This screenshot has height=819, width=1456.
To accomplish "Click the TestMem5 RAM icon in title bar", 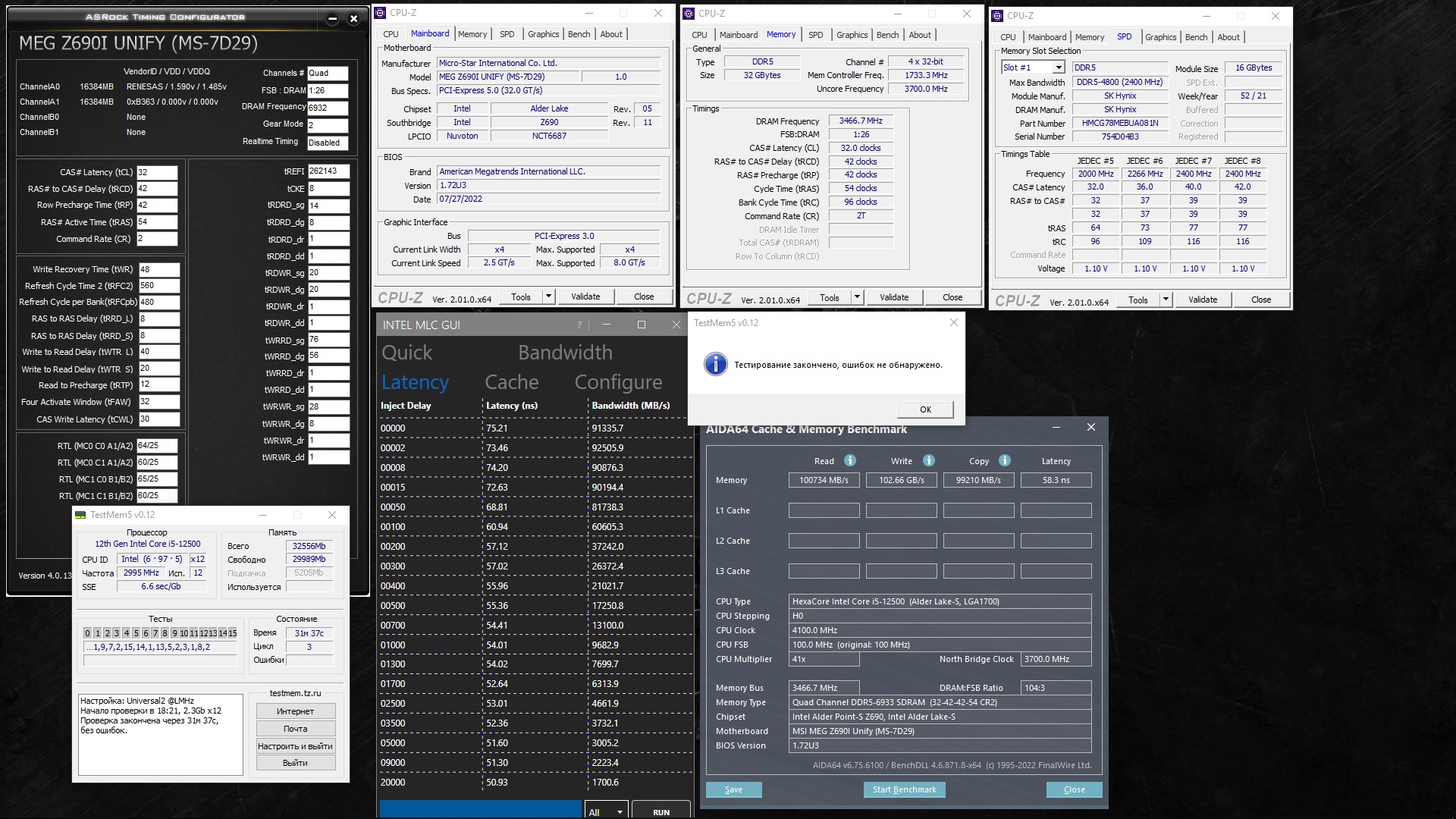I will 80,515.
